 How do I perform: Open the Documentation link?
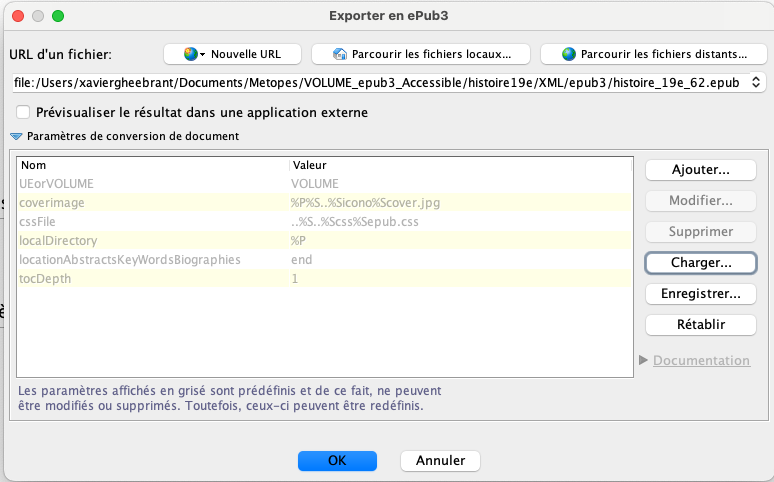click(701, 361)
